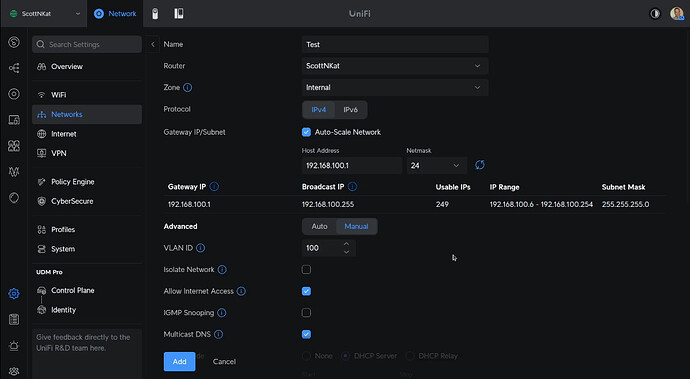Enable the IGMP Snooping checkbox
690x379 pixels.
click(x=306, y=313)
